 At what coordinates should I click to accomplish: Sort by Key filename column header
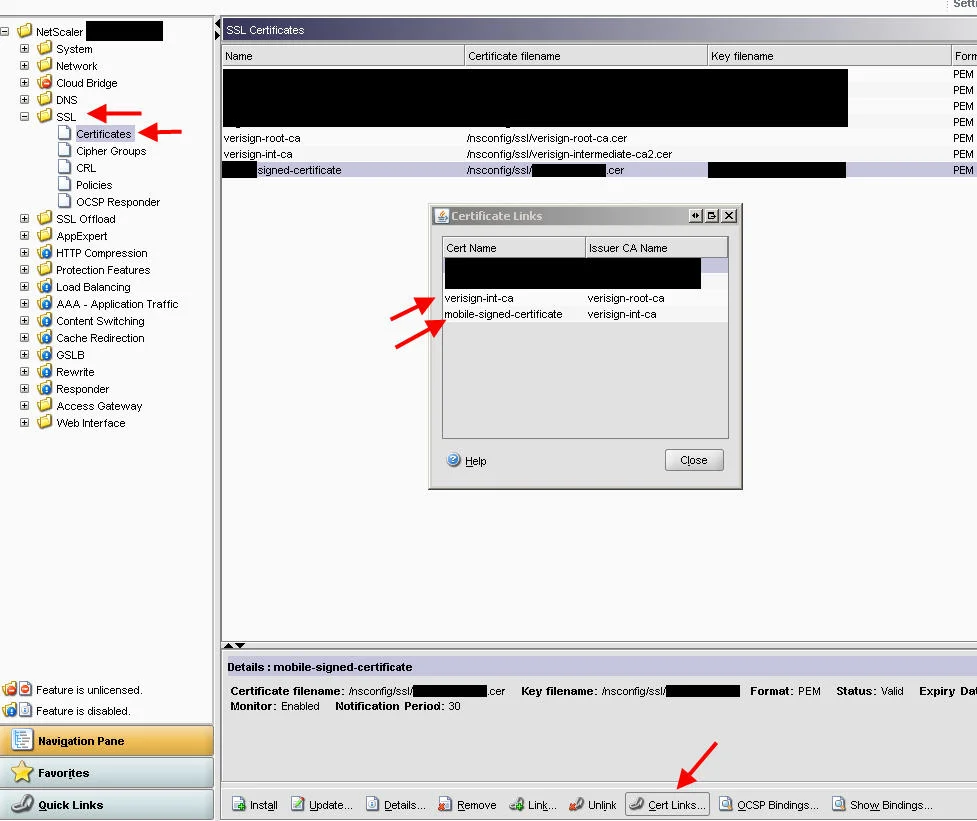click(x=829, y=56)
